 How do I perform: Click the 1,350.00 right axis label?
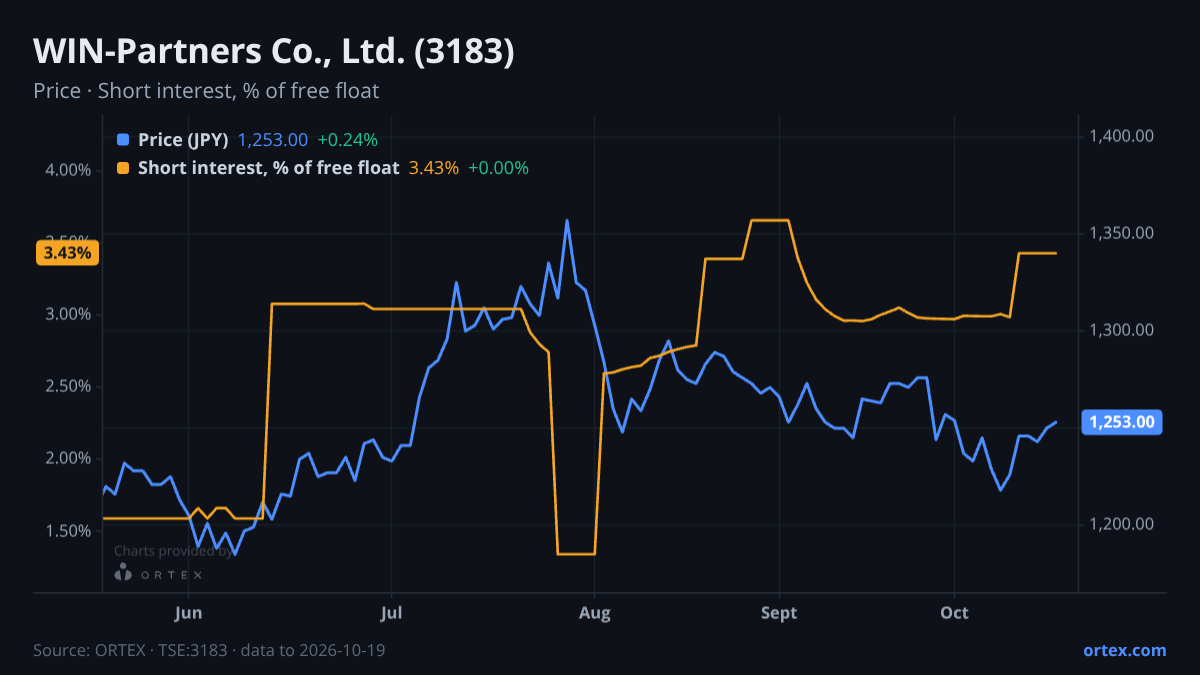[1124, 233]
